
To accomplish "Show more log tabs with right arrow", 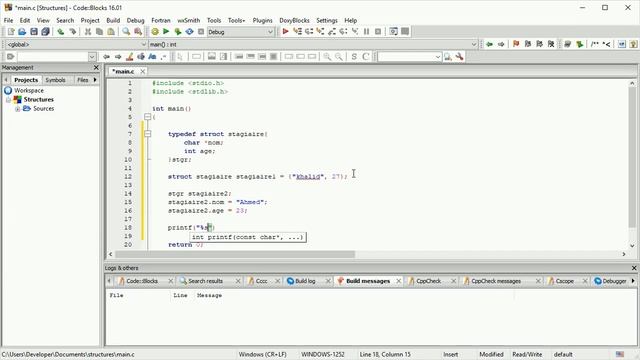I will (633, 281).
